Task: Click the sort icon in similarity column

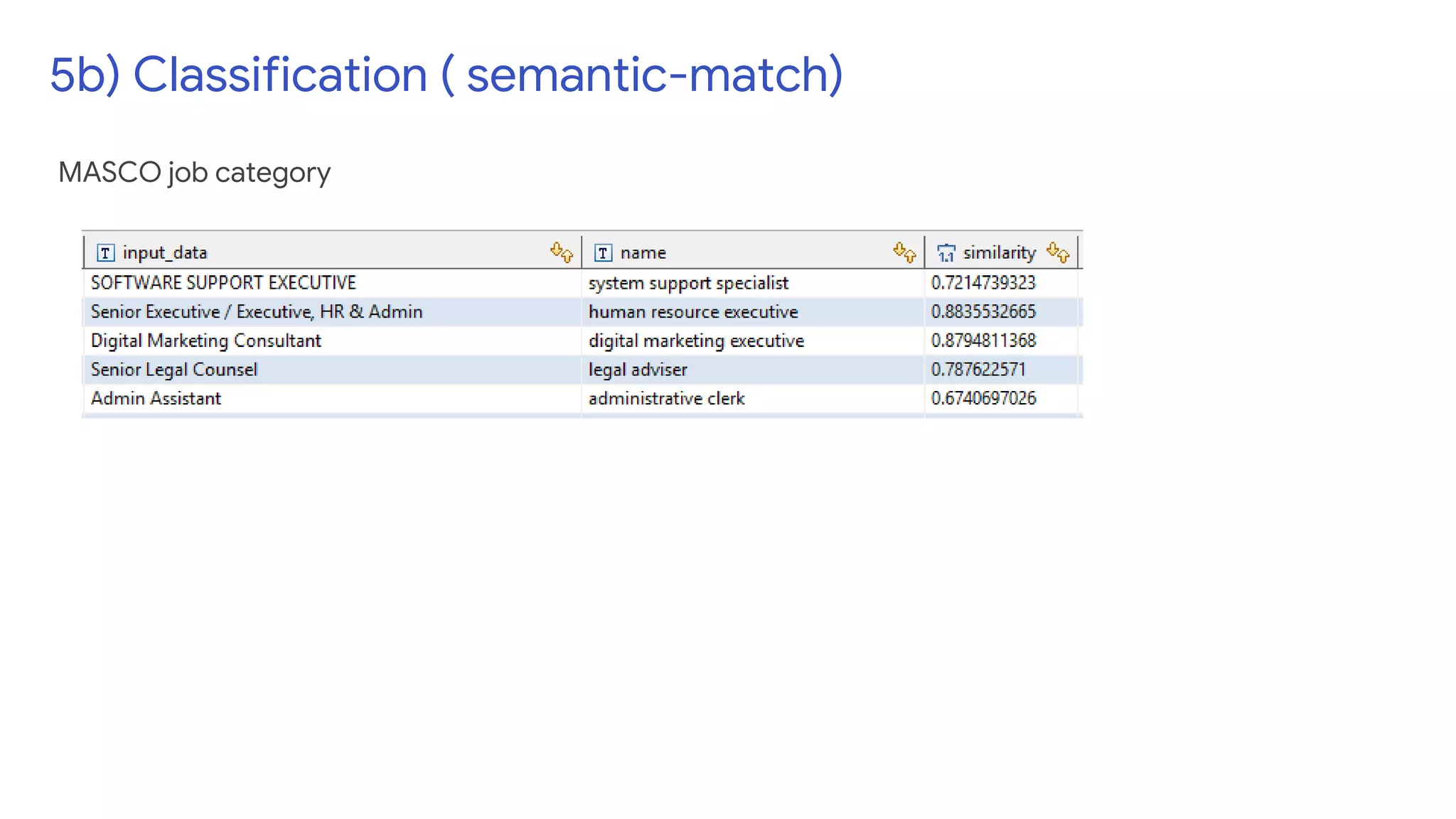Action: [1058, 252]
